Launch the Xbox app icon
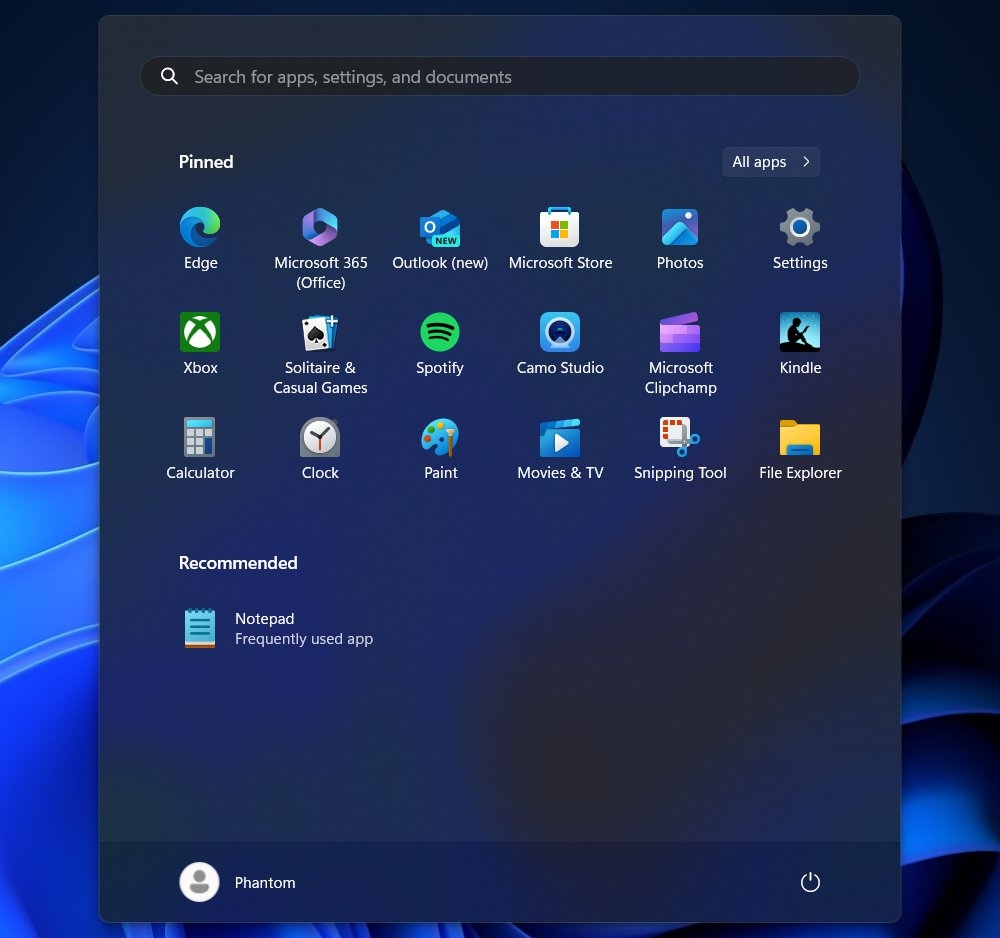The height and width of the screenshot is (938, 1000). tap(200, 332)
